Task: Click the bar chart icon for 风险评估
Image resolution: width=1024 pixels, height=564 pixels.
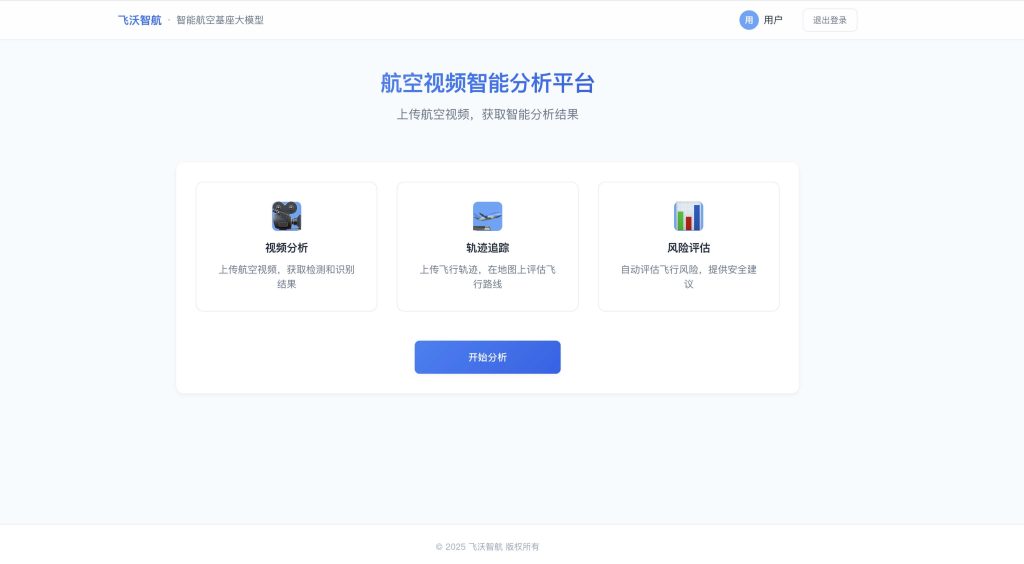Action: (688, 216)
